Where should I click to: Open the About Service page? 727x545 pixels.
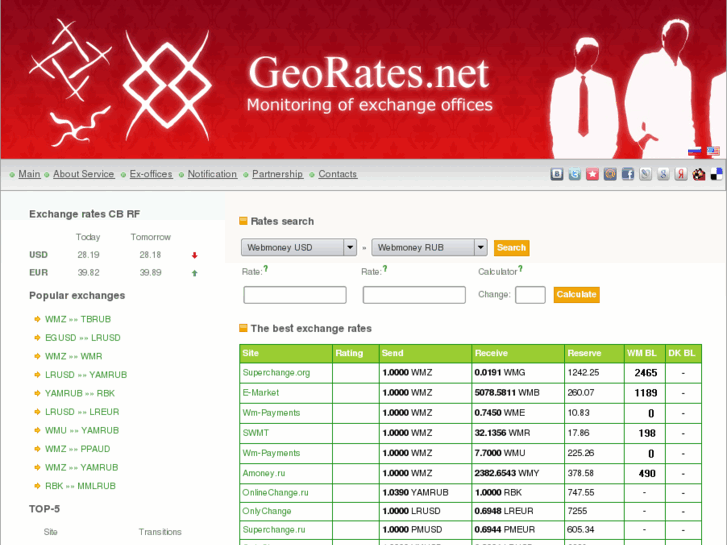[83, 174]
